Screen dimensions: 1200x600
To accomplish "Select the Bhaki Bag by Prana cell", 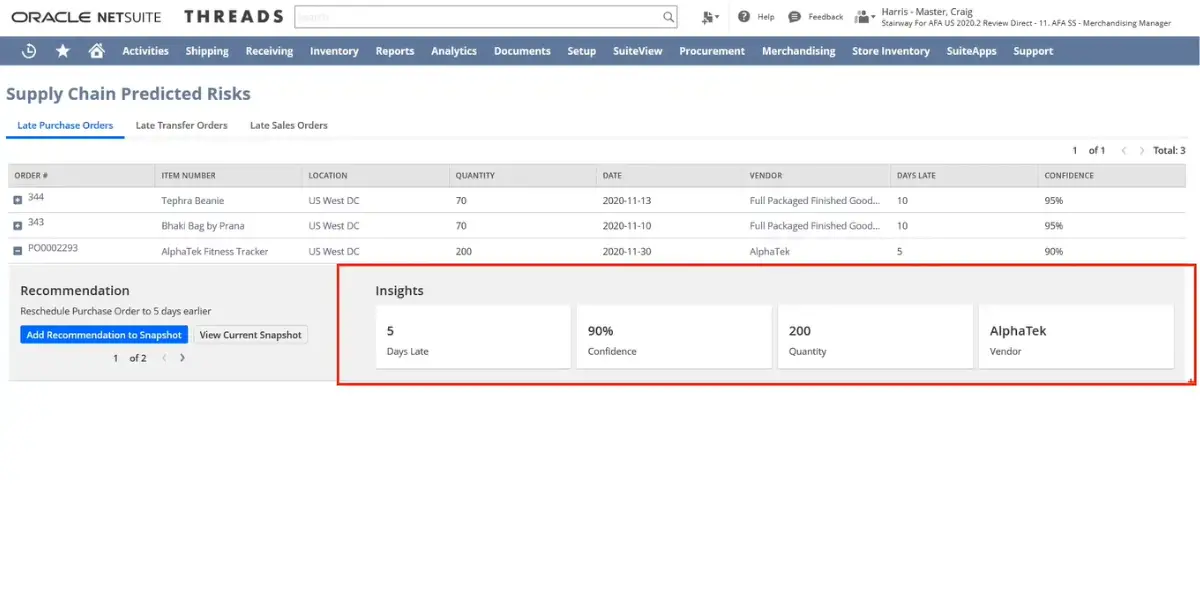I will pyautogui.click(x=203, y=226).
